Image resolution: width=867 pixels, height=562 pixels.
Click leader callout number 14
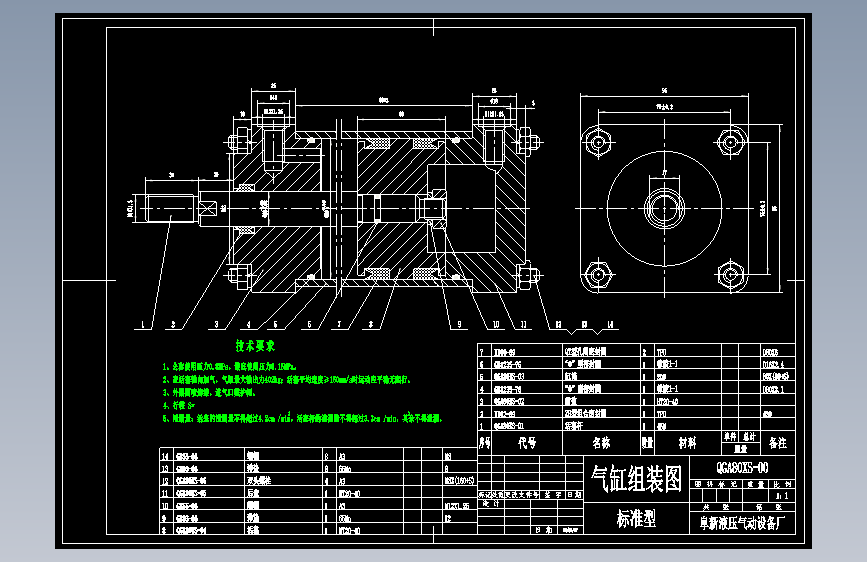point(610,325)
